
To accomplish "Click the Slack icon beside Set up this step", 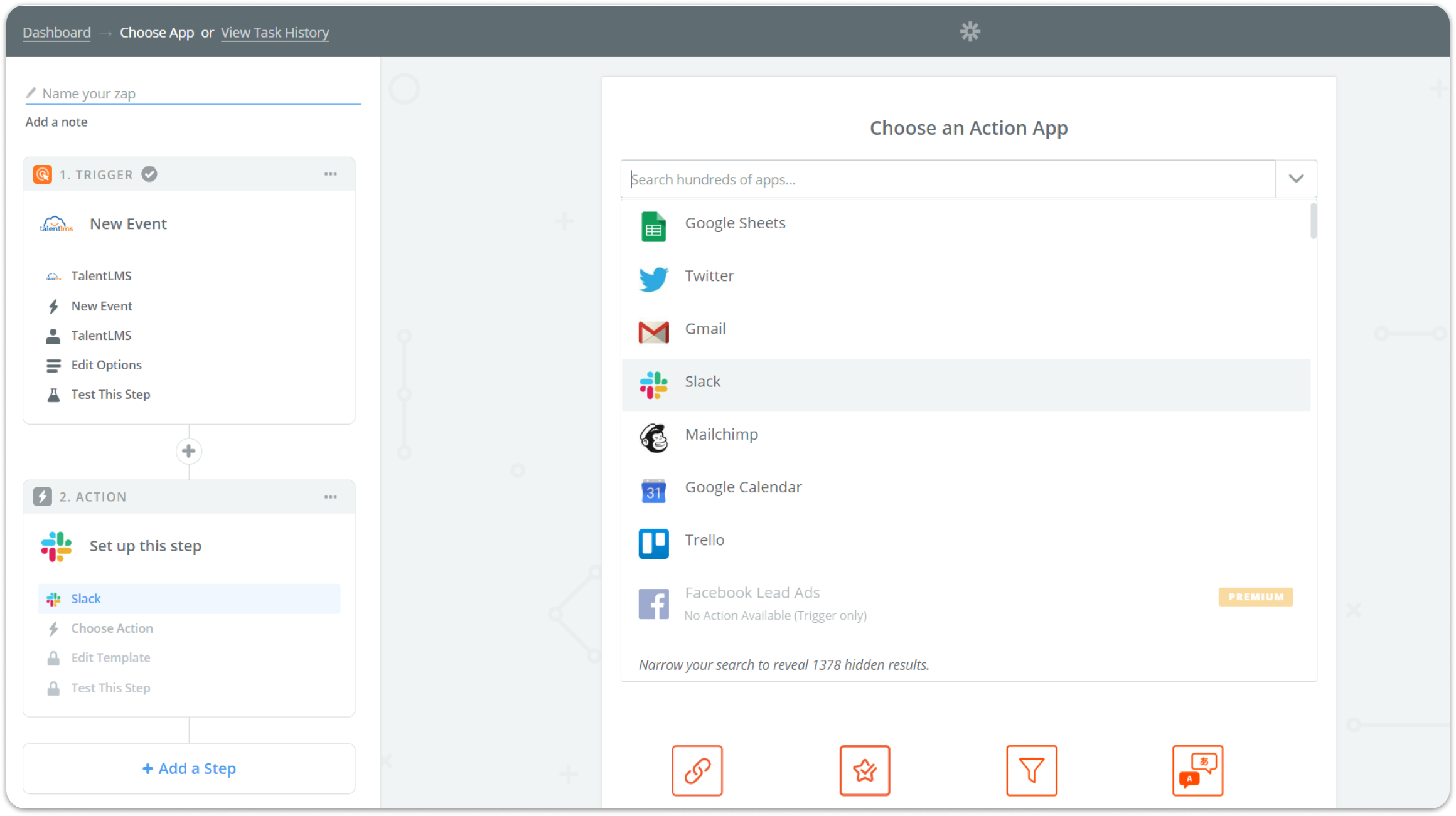I will (x=56, y=546).
